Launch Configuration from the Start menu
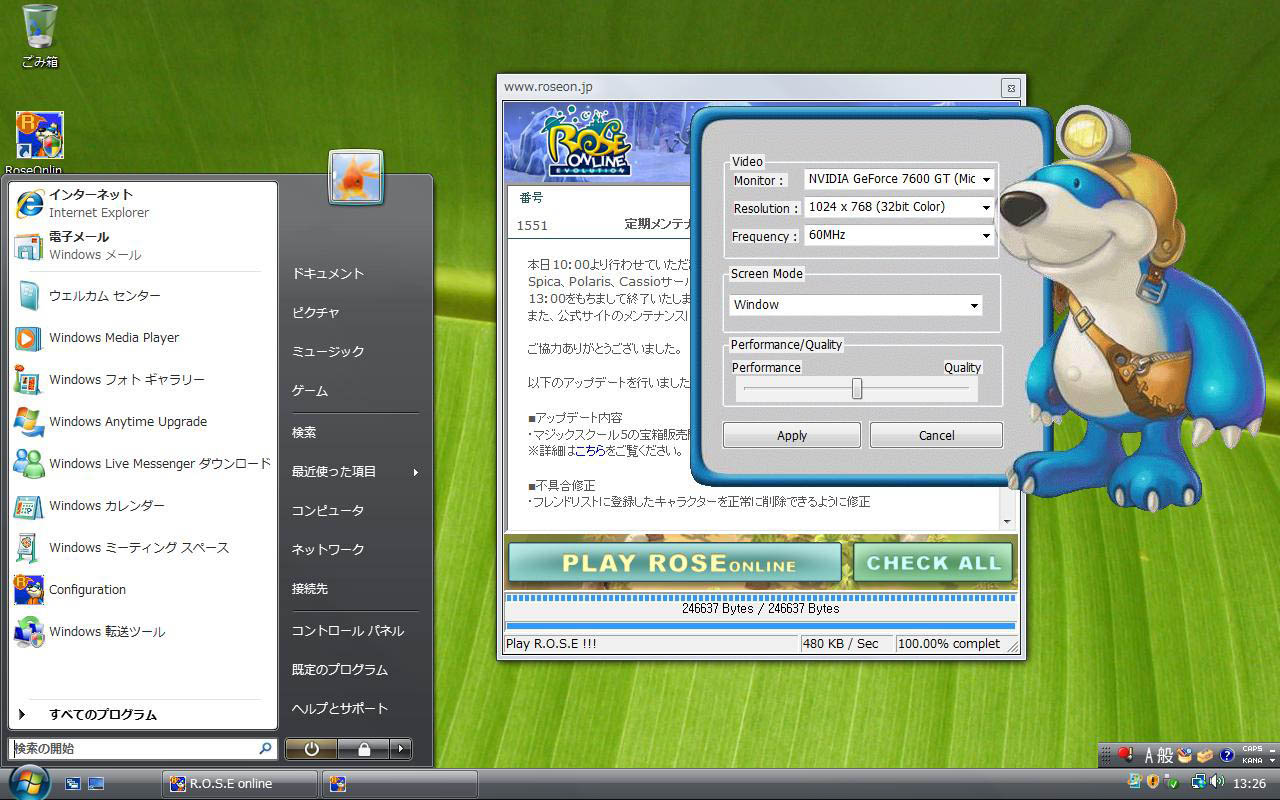Screen dimensions: 1280x800 pyautogui.click(x=87, y=590)
